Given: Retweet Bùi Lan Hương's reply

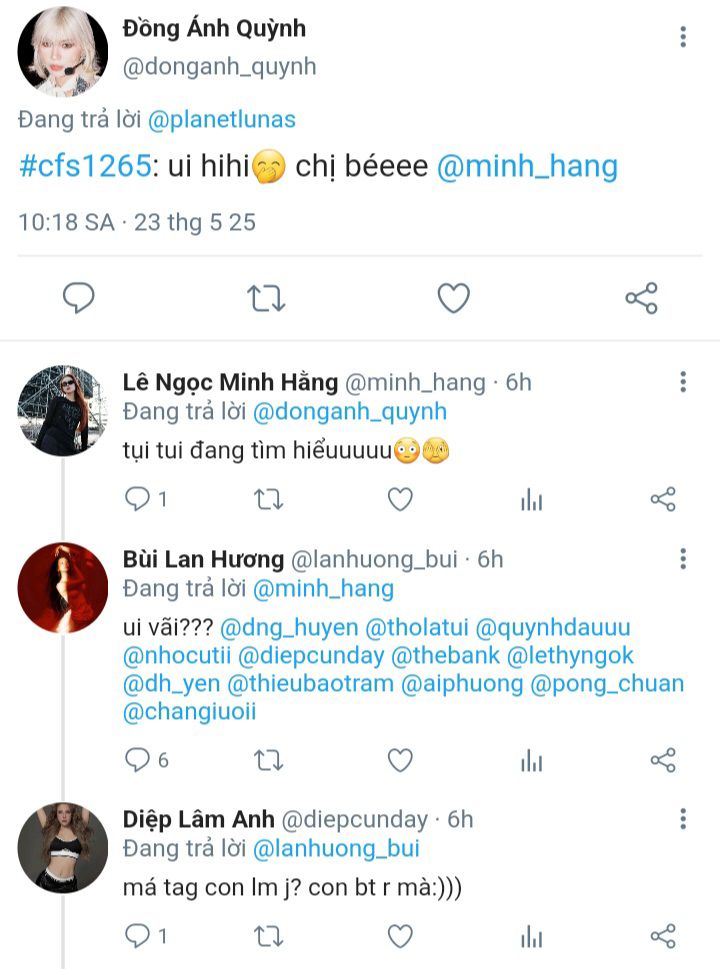Looking at the screenshot, I should 268,761.
